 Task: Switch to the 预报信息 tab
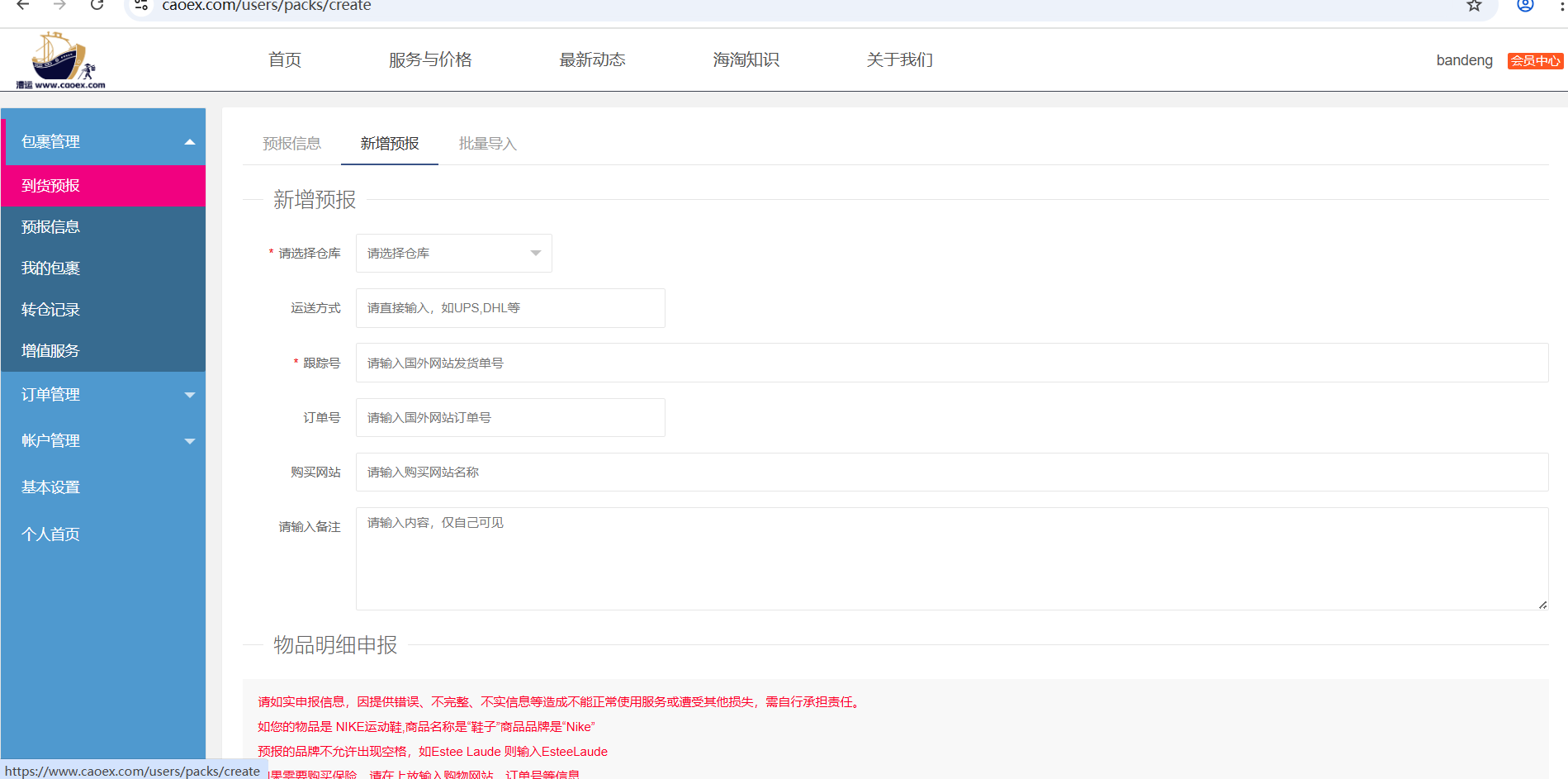point(291,144)
